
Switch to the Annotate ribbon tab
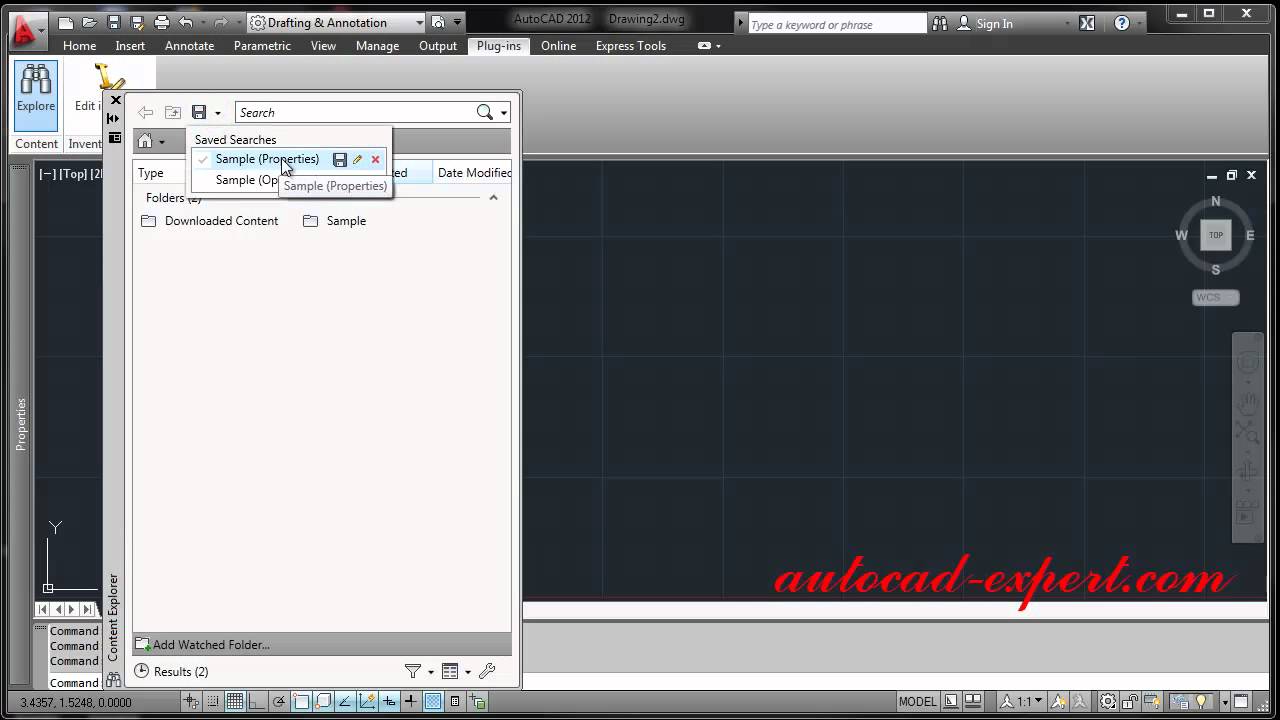(x=189, y=46)
